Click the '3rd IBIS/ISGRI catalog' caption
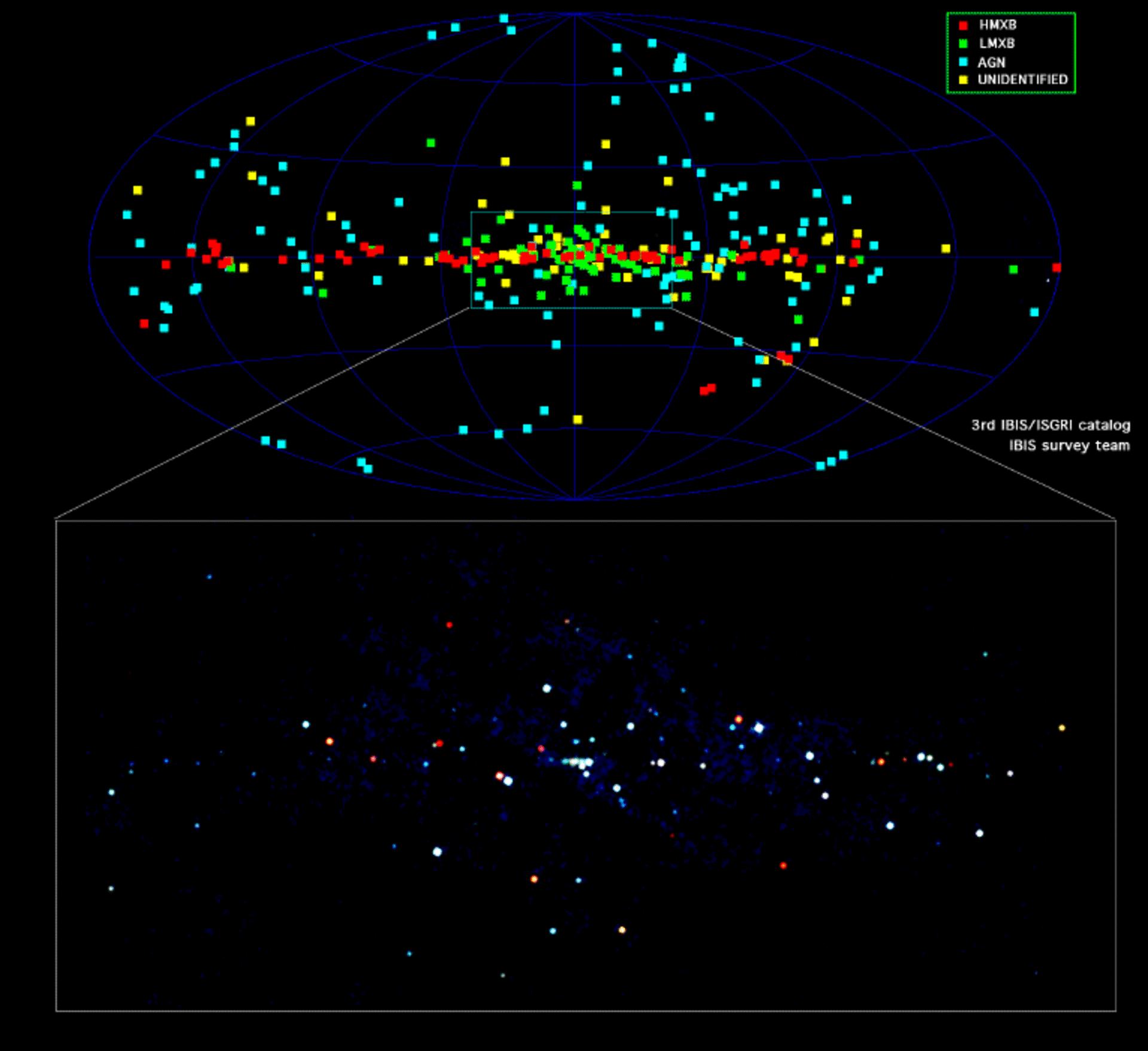 pos(1051,425)
